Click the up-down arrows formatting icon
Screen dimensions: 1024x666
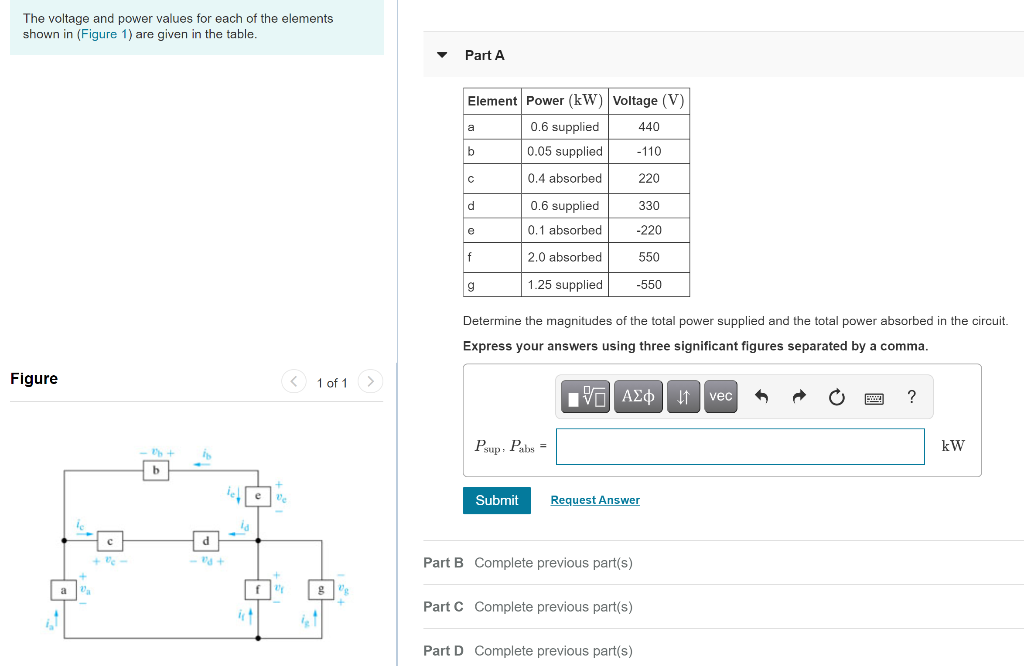pyautogui.click(x=682, y=396)
